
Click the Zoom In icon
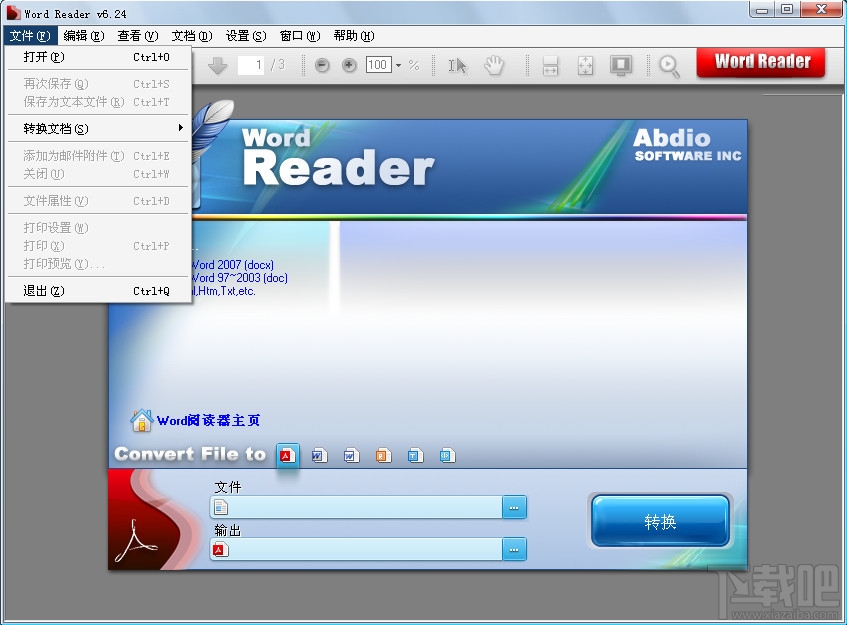coord(349,65)
